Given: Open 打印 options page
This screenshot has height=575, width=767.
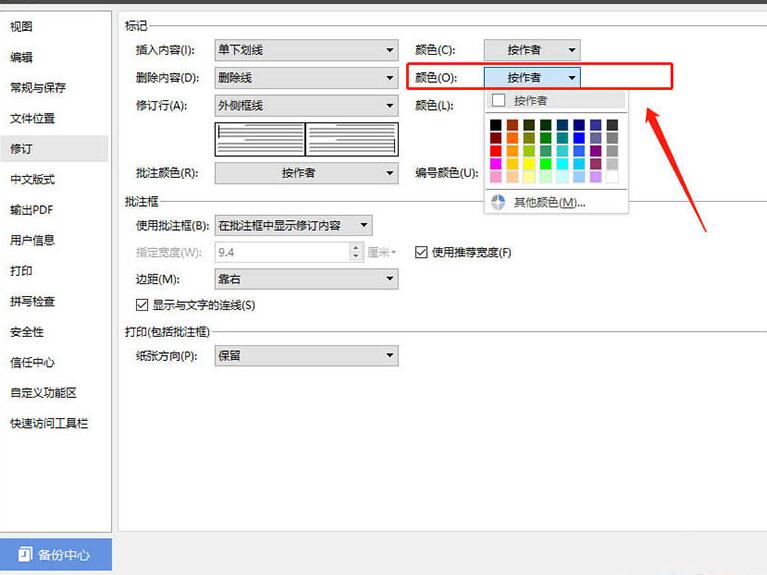Looking at the screenshot, I should (22, 271).
